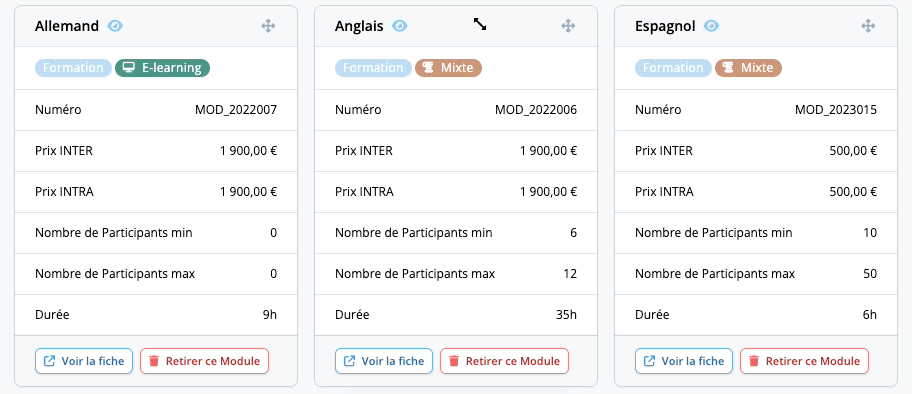Remove Allemand via Retirer ce Module
This screenshot has width=912, height=394.
pyautogui.click(x=205, y=361)
